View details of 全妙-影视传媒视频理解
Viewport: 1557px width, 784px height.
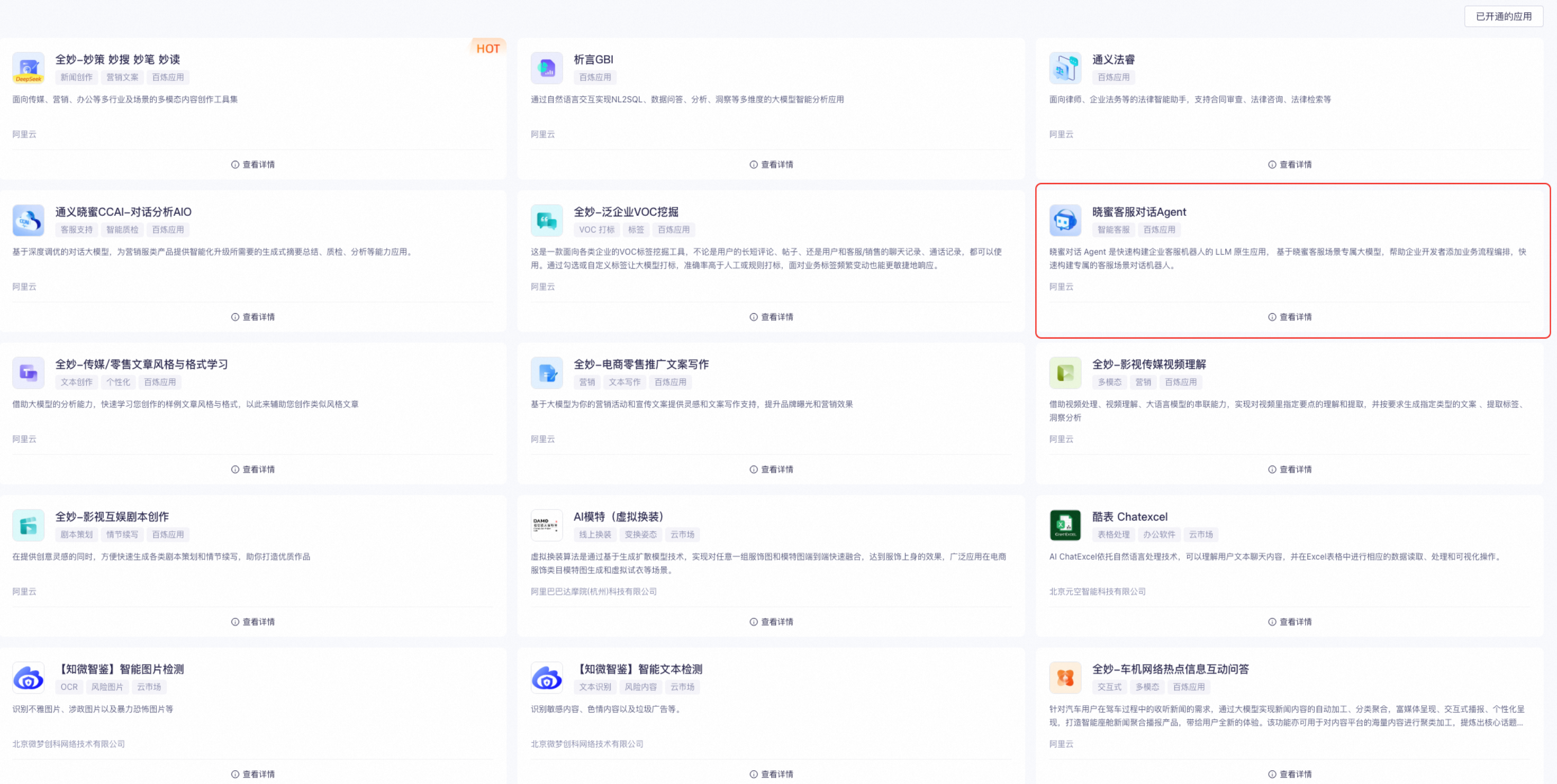1290,469
